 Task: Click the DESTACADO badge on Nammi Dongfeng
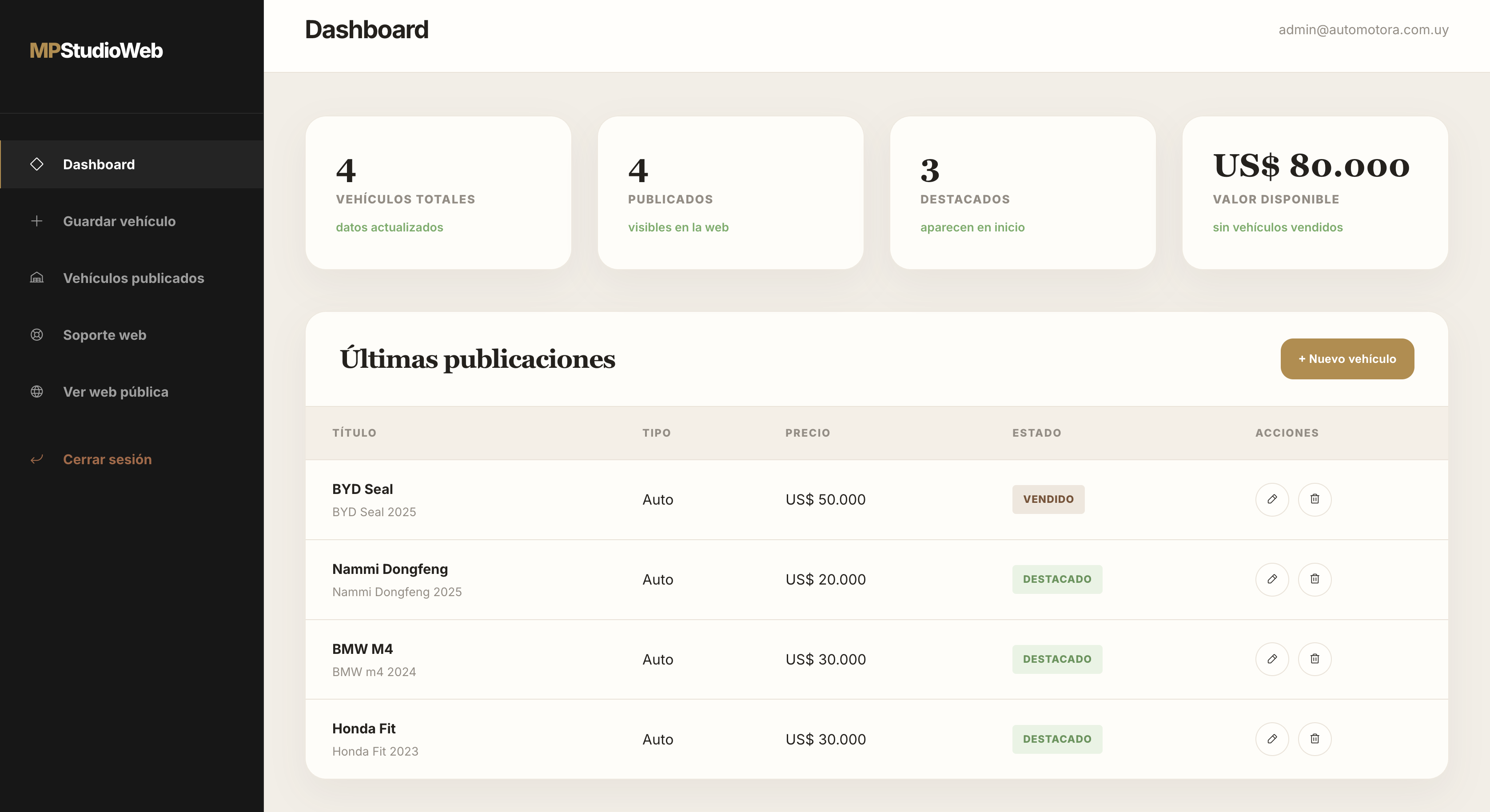[x=1057, y=579]
